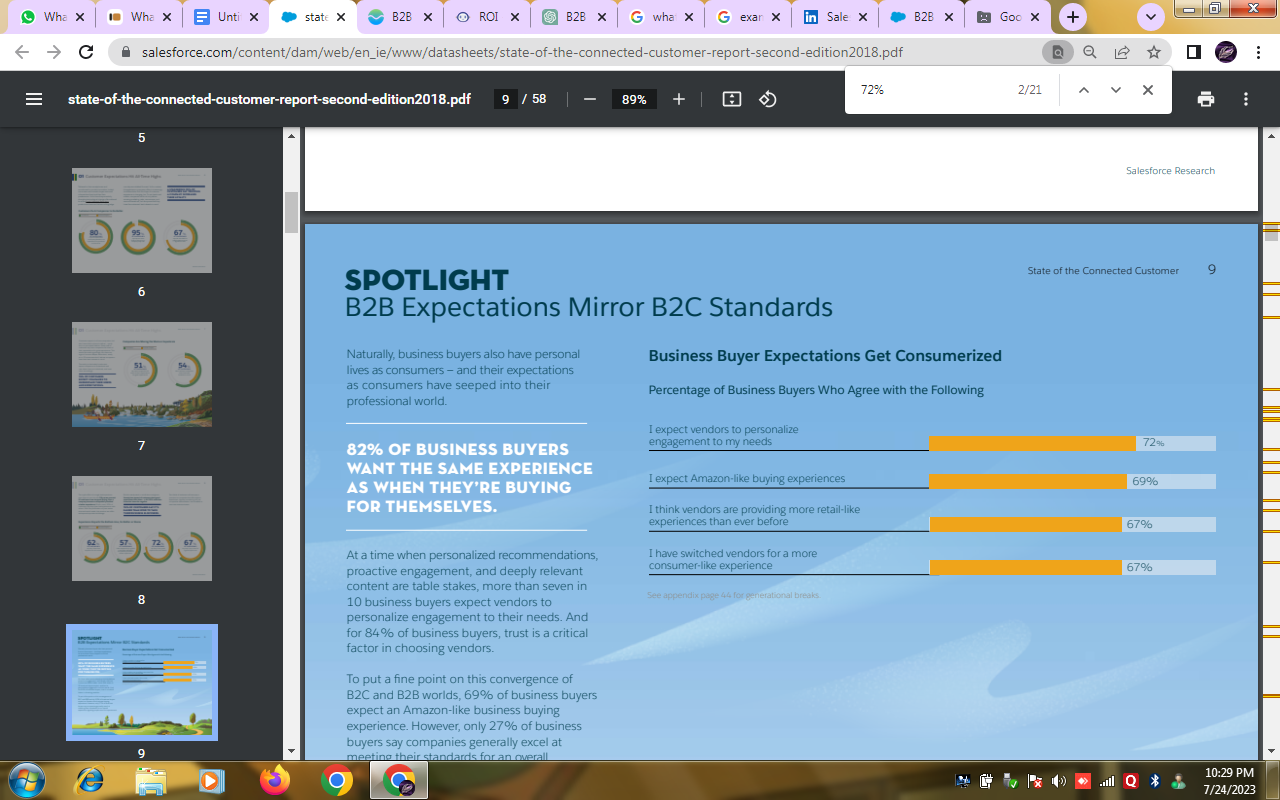Switch to the Goo tab at the end
The width and height of the screenshot is (1280, 800).
coord(1009,17)
